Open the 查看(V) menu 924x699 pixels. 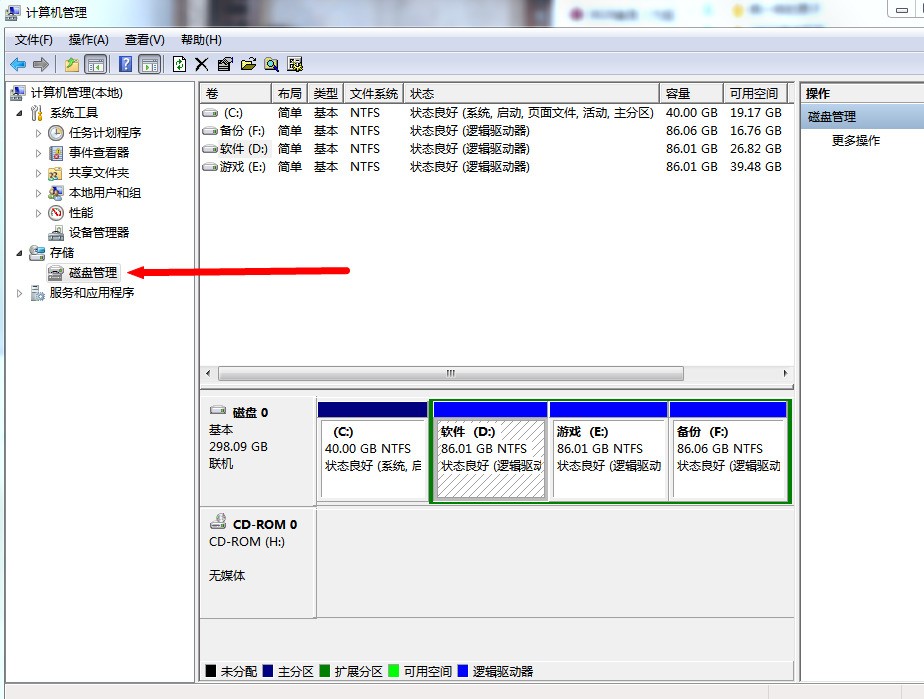pyautogui.click(x=144, y=40)
